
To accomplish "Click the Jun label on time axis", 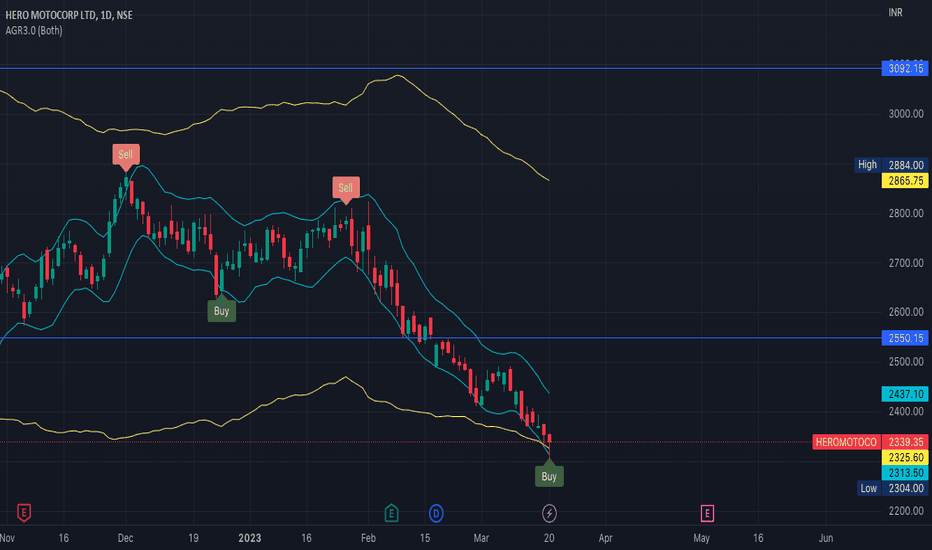I will pyautogui.click(x=826, y=538).
